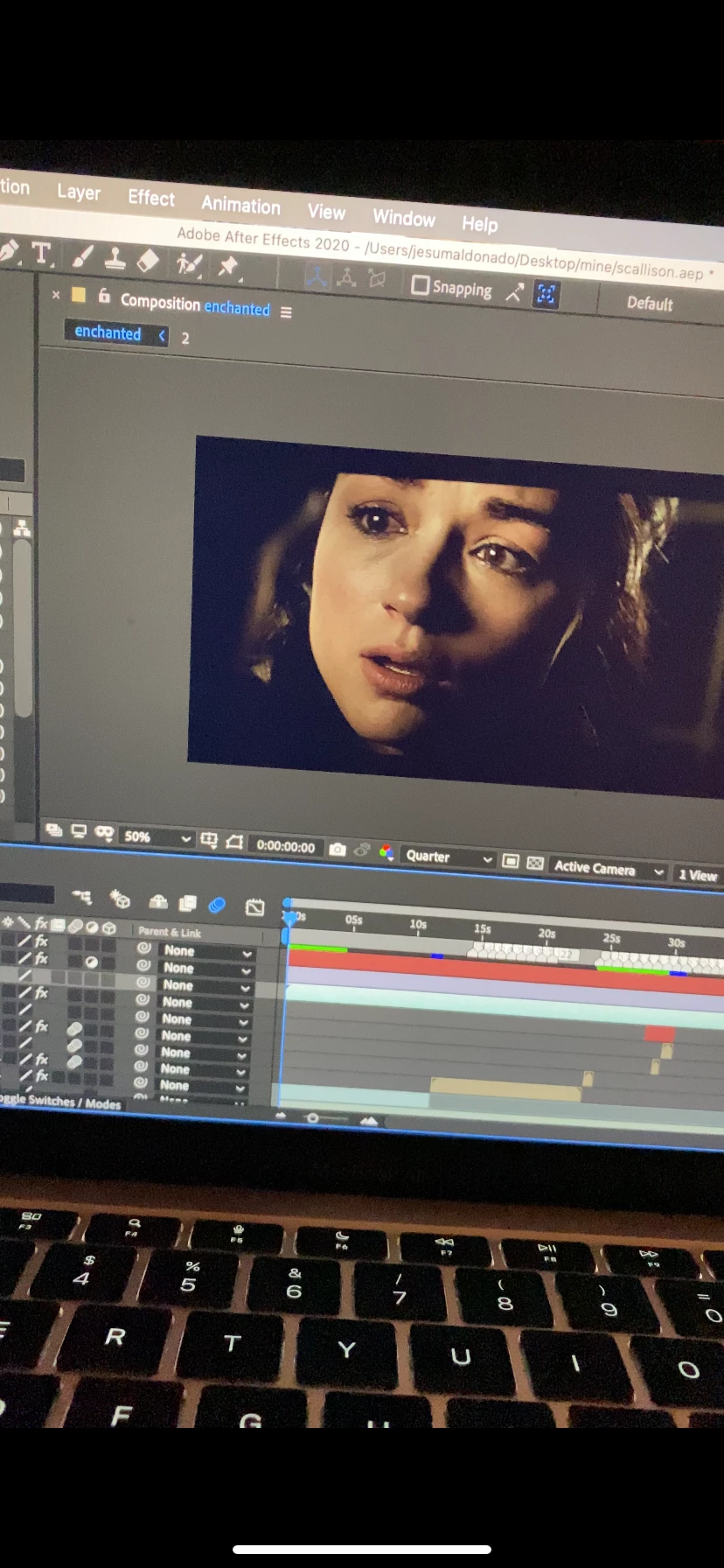Open the Layer menu
The width and height of the screenshot is (724, 1568).
(79, 192)
